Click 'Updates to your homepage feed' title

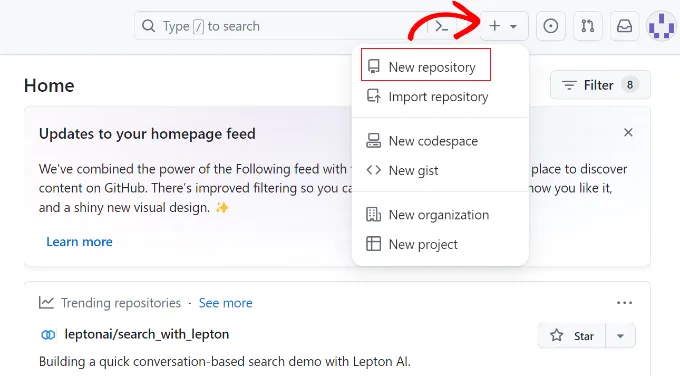click(x=147, y=134)
